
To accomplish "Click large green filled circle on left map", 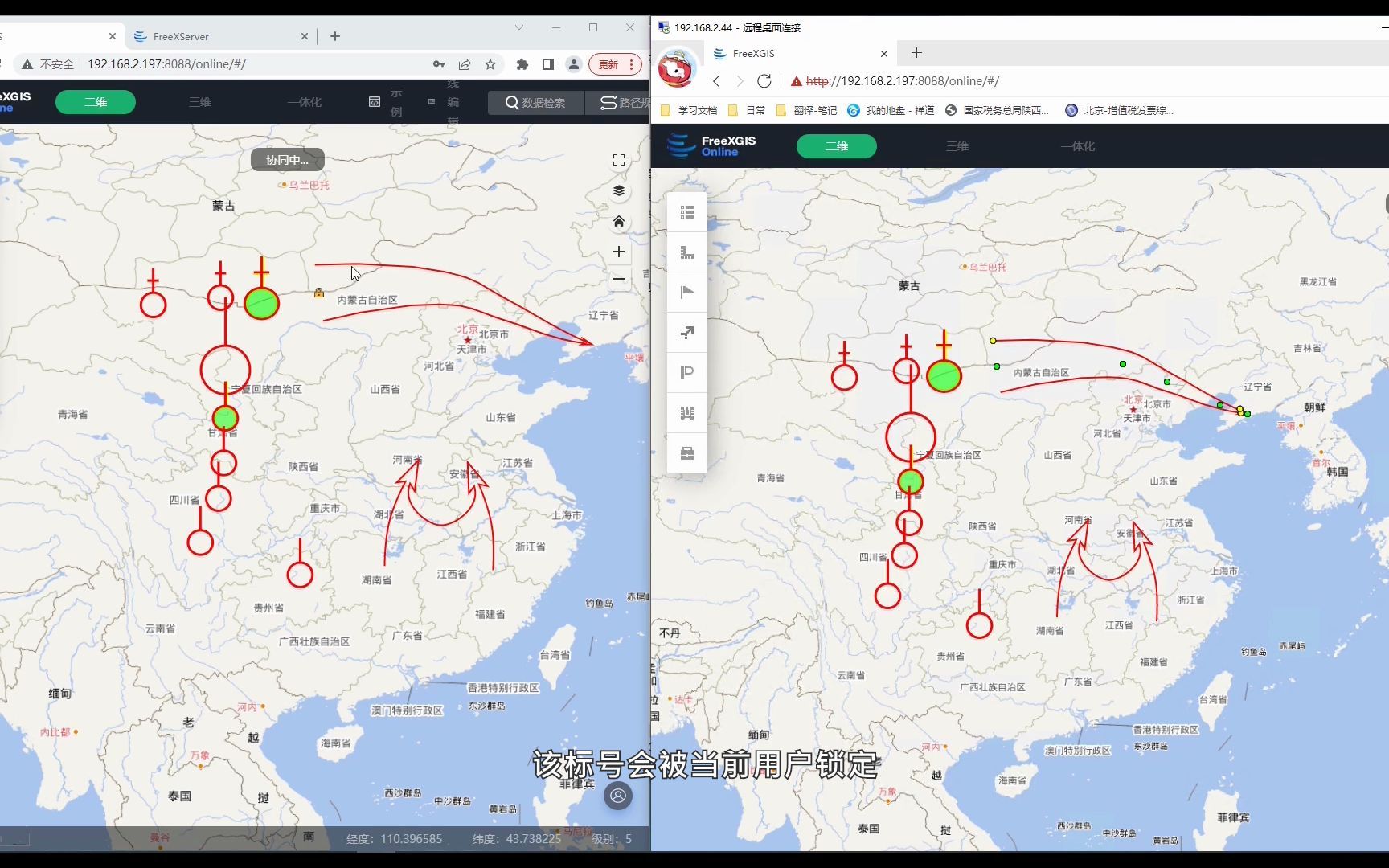I will [261, 303].
